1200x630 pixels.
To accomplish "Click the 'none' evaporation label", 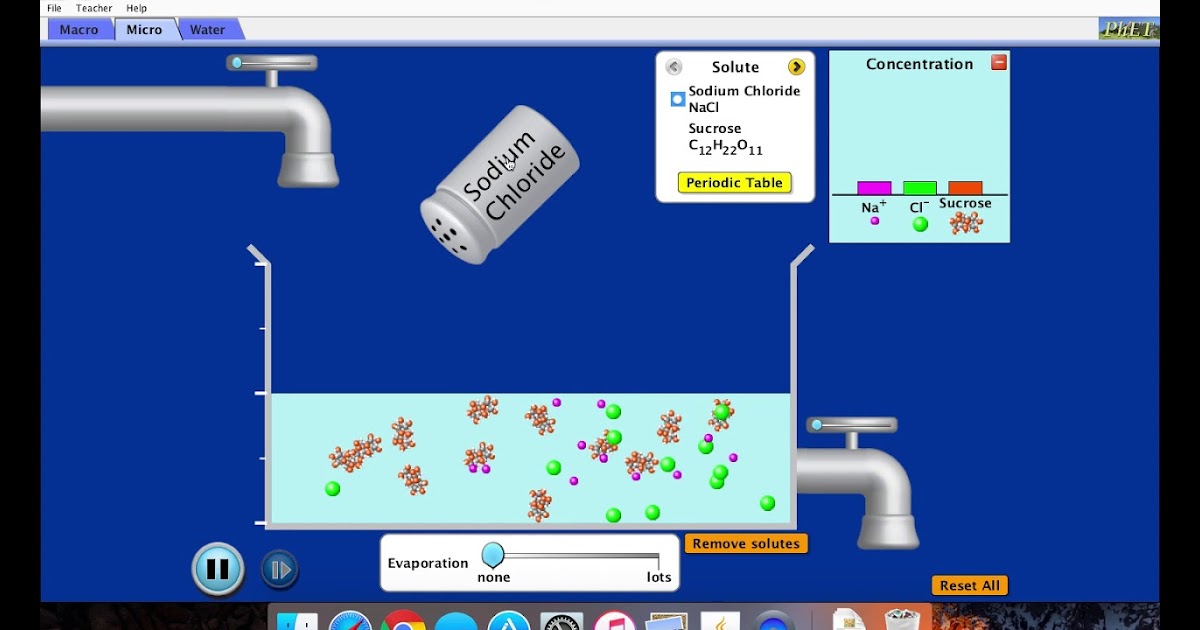I will click(494, 577).
